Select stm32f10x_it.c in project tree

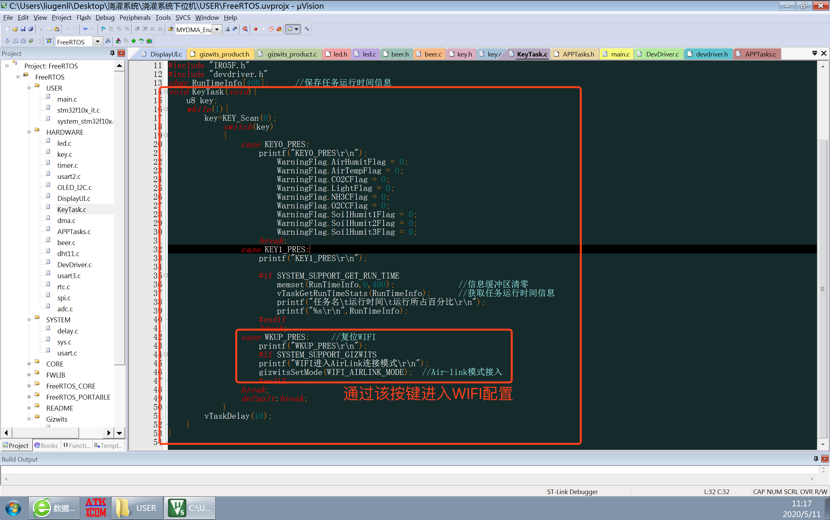pos(78,110)
